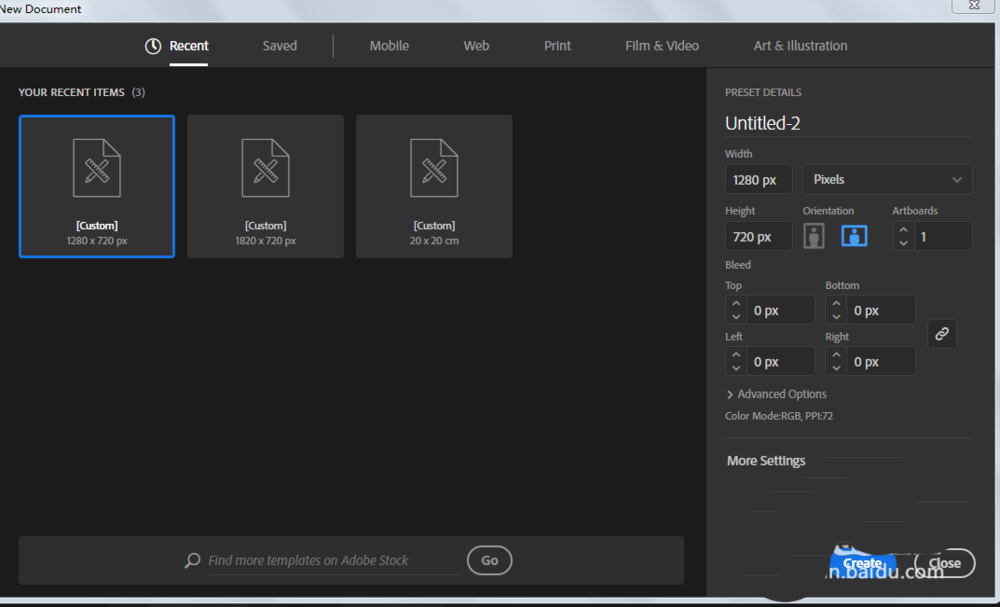Click the Adobe Stock template search box
The height and width of the screenshot is (607, 1000).
[334, 560]
